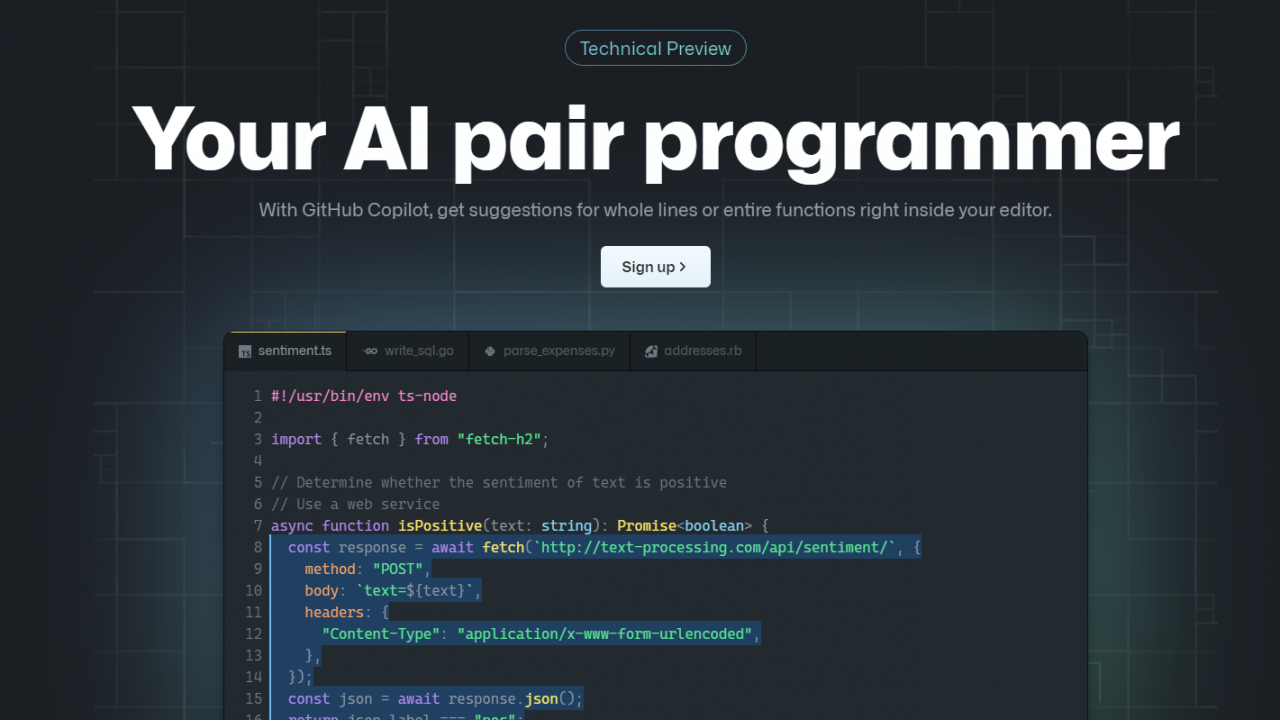This screenshot has width=1280, height=720.
Task: Click the Sign up button
Action: pyautogui.click(x=655, y=267)
